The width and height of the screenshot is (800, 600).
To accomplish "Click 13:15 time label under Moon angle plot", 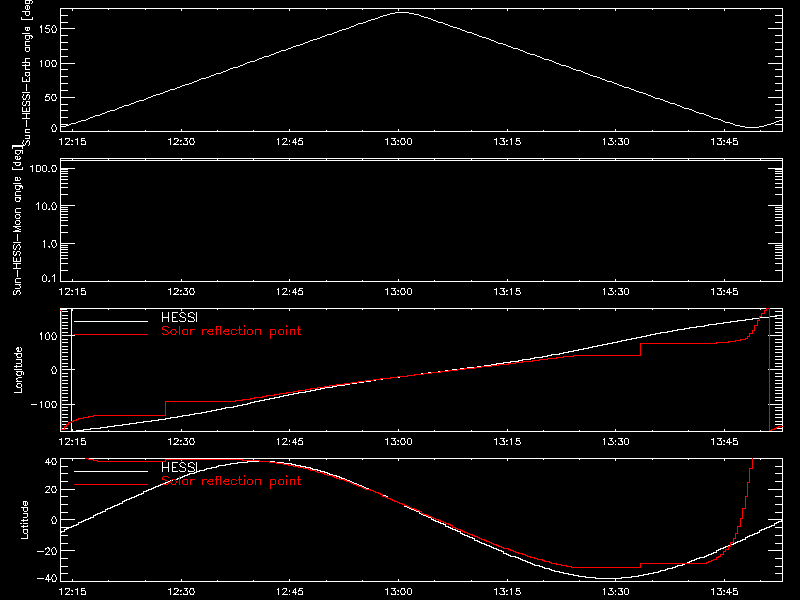I will click(507, 291).
